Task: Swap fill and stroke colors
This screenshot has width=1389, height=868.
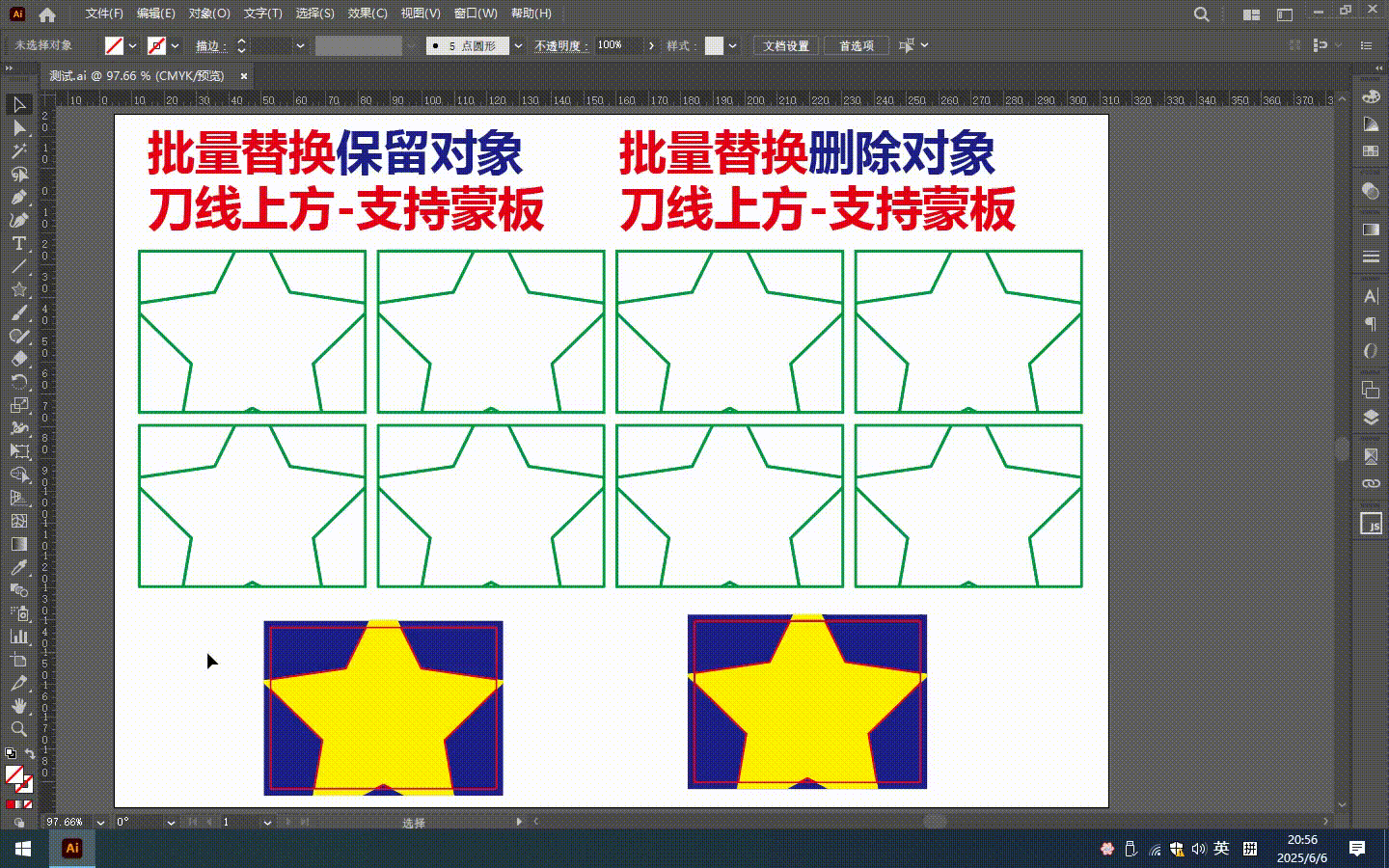Action: click(x=30, y=754)
